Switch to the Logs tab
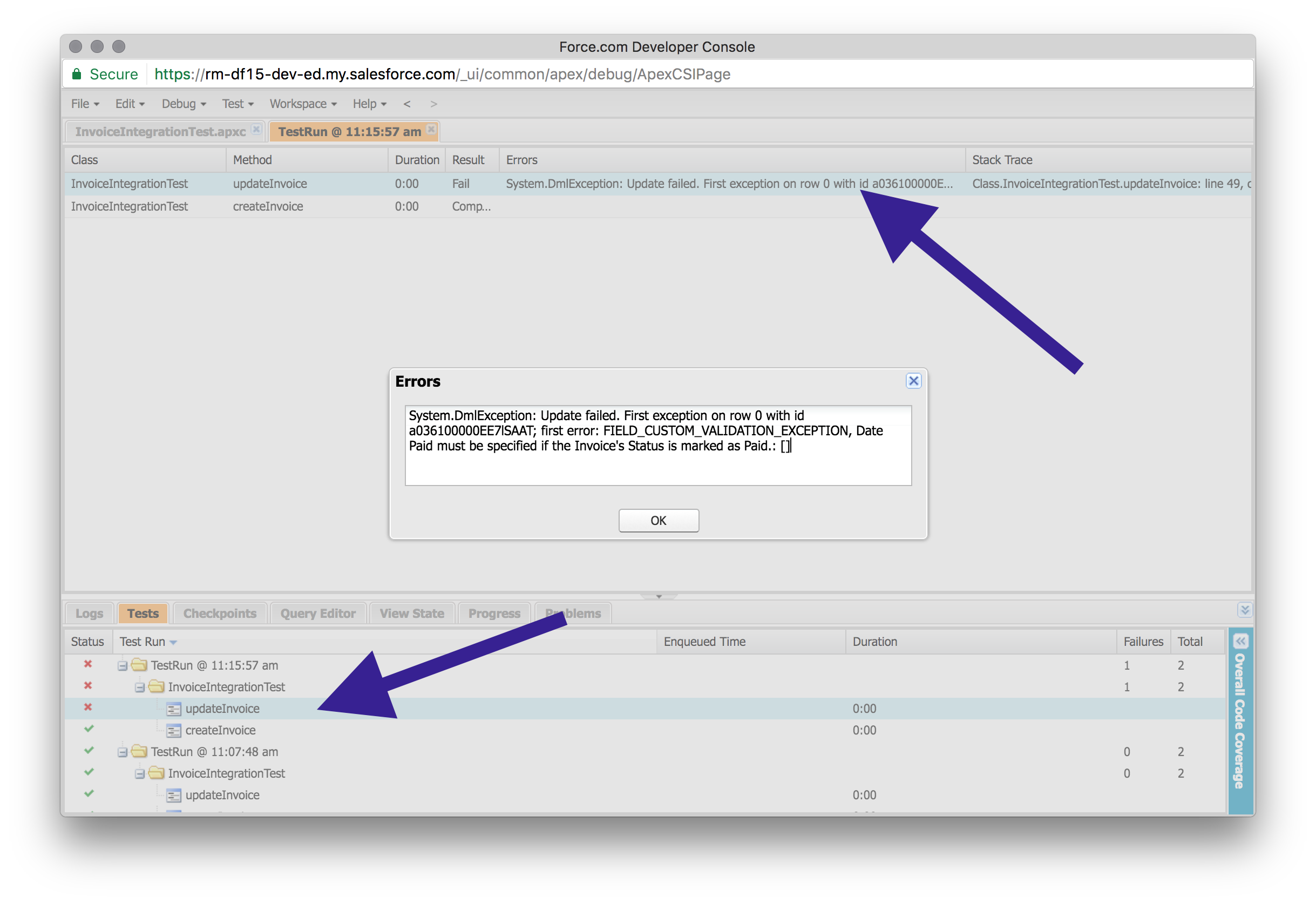The height and width of the screenshot is (903, 1316). tap(89, 613)
